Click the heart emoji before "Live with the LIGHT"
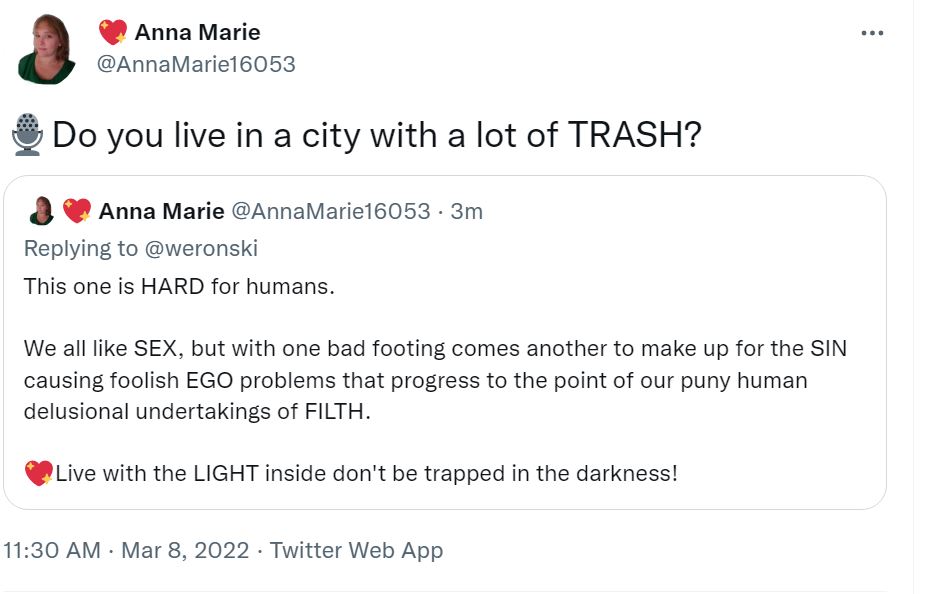The image size is (931, 594). (x=38, y=473)
